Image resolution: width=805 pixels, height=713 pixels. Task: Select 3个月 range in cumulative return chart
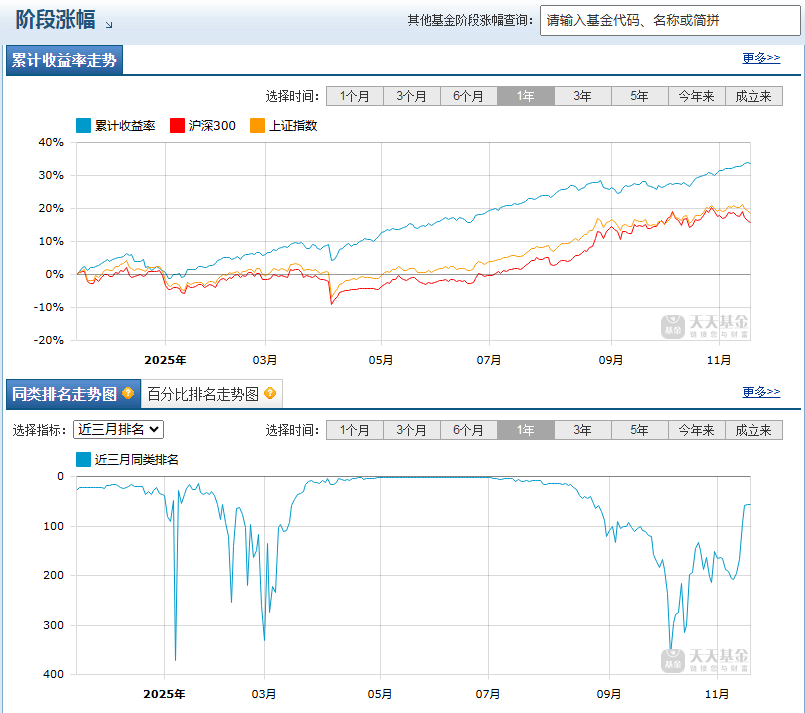412,96
